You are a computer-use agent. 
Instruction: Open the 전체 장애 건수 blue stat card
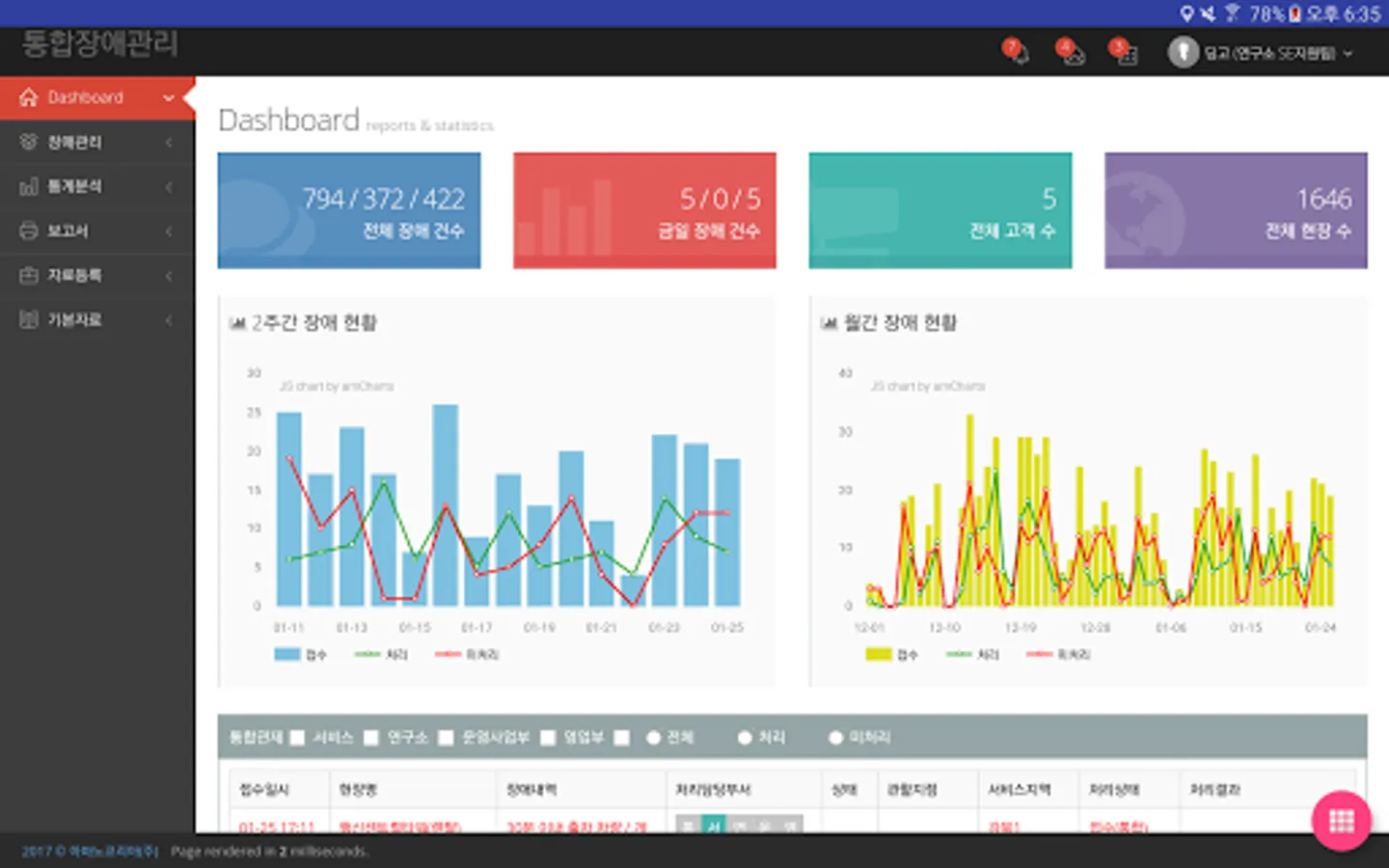pos(349,210)
